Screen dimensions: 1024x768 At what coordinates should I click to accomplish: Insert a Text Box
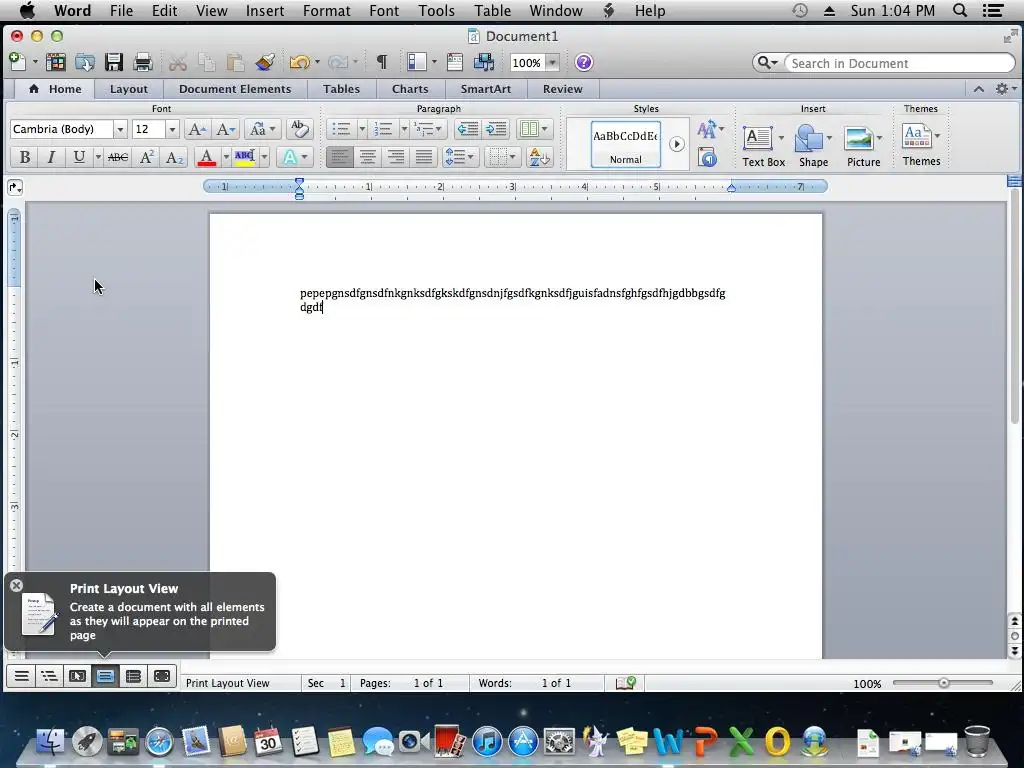tap(763, 146)
